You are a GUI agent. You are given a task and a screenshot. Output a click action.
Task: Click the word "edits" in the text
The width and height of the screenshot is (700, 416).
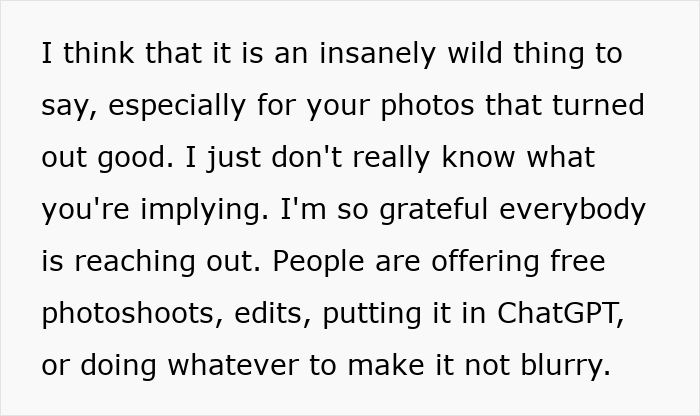tap(284, 313)
